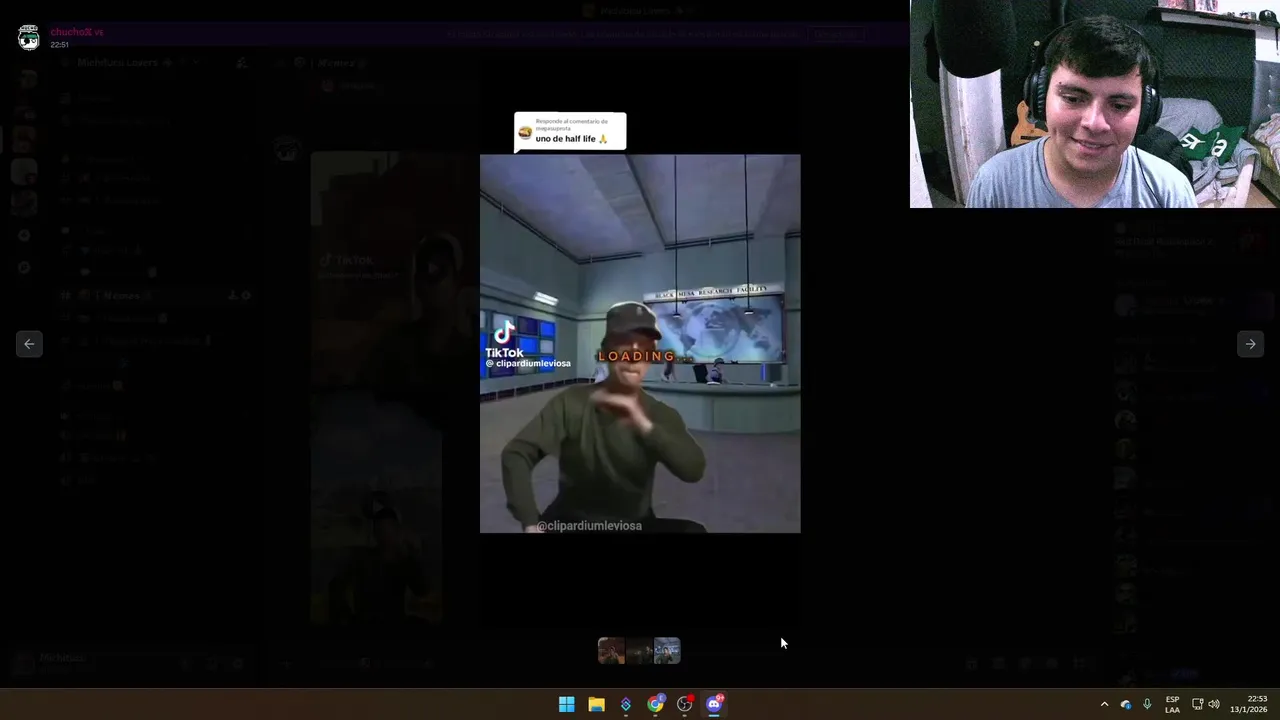
Task: Click the chuchoX username in the viewer
Action: [77, 32]
